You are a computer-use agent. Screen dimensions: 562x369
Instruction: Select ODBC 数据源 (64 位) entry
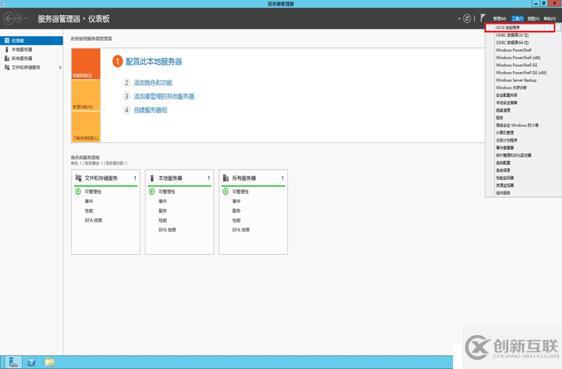[x=512, y=43]
